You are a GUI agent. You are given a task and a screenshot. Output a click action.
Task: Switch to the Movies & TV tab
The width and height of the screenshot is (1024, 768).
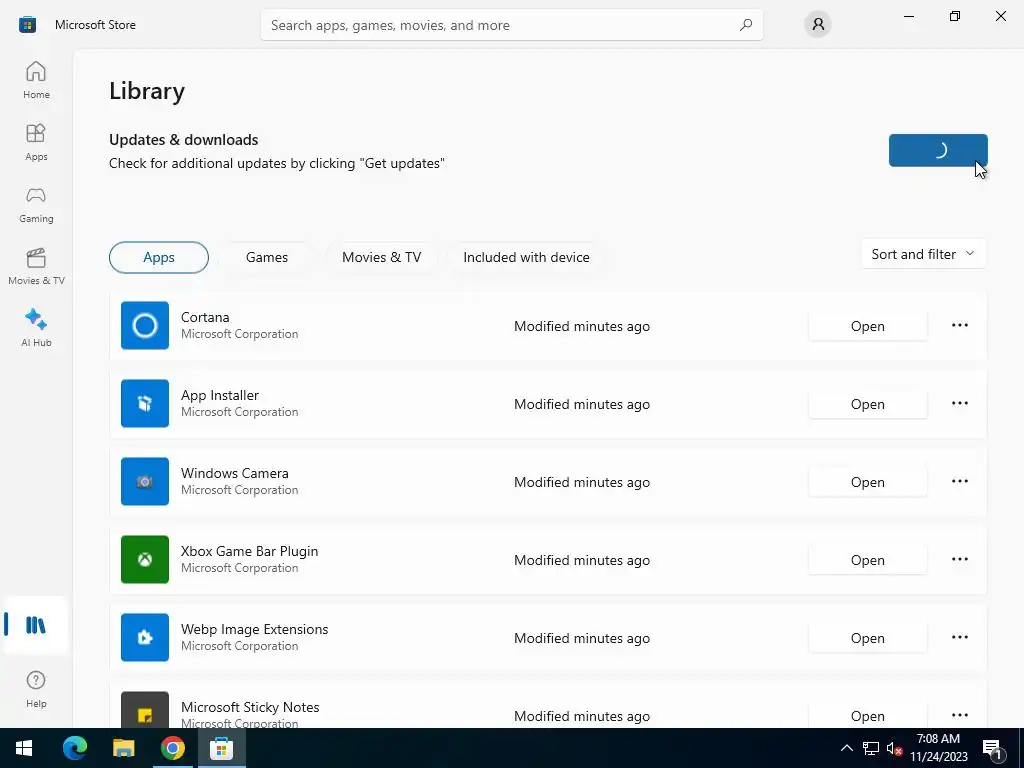[381, 257]
